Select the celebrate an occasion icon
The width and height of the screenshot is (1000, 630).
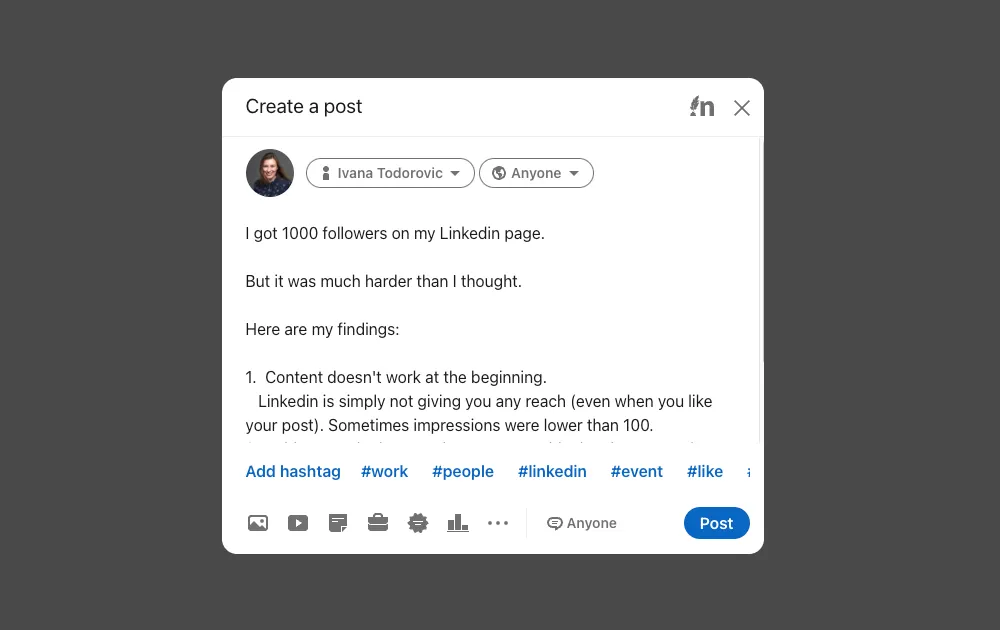pos(418,522)
